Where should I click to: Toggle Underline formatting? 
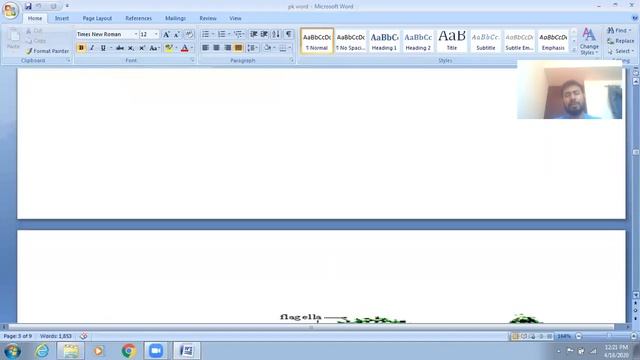(103, 48)
